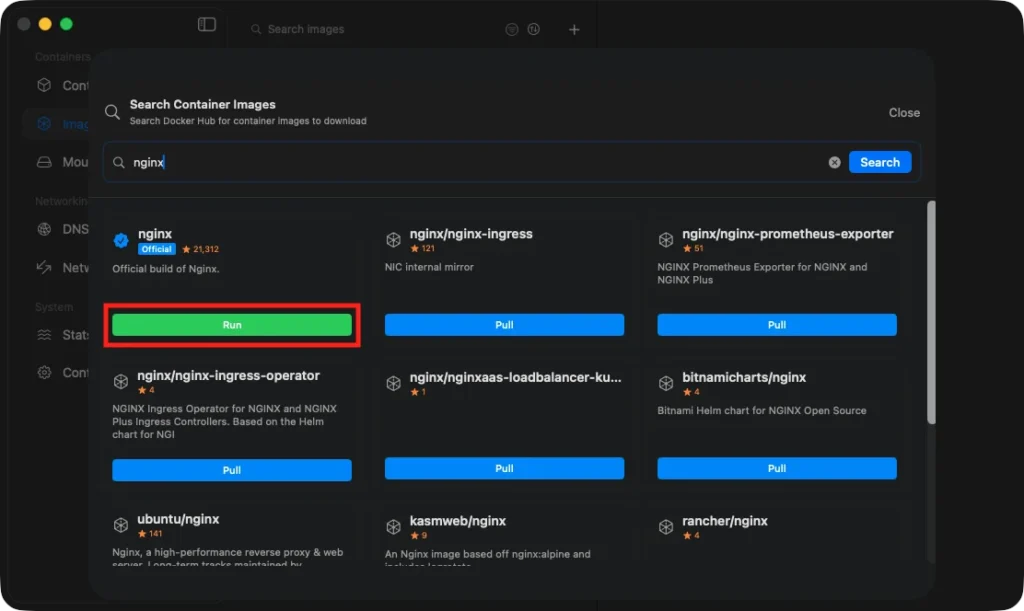Viewport: 1024px width, 611px height.
Task: Click the nginx/nginx-prometheus-exporter cube icon
Action: click(x=665, y=240)
